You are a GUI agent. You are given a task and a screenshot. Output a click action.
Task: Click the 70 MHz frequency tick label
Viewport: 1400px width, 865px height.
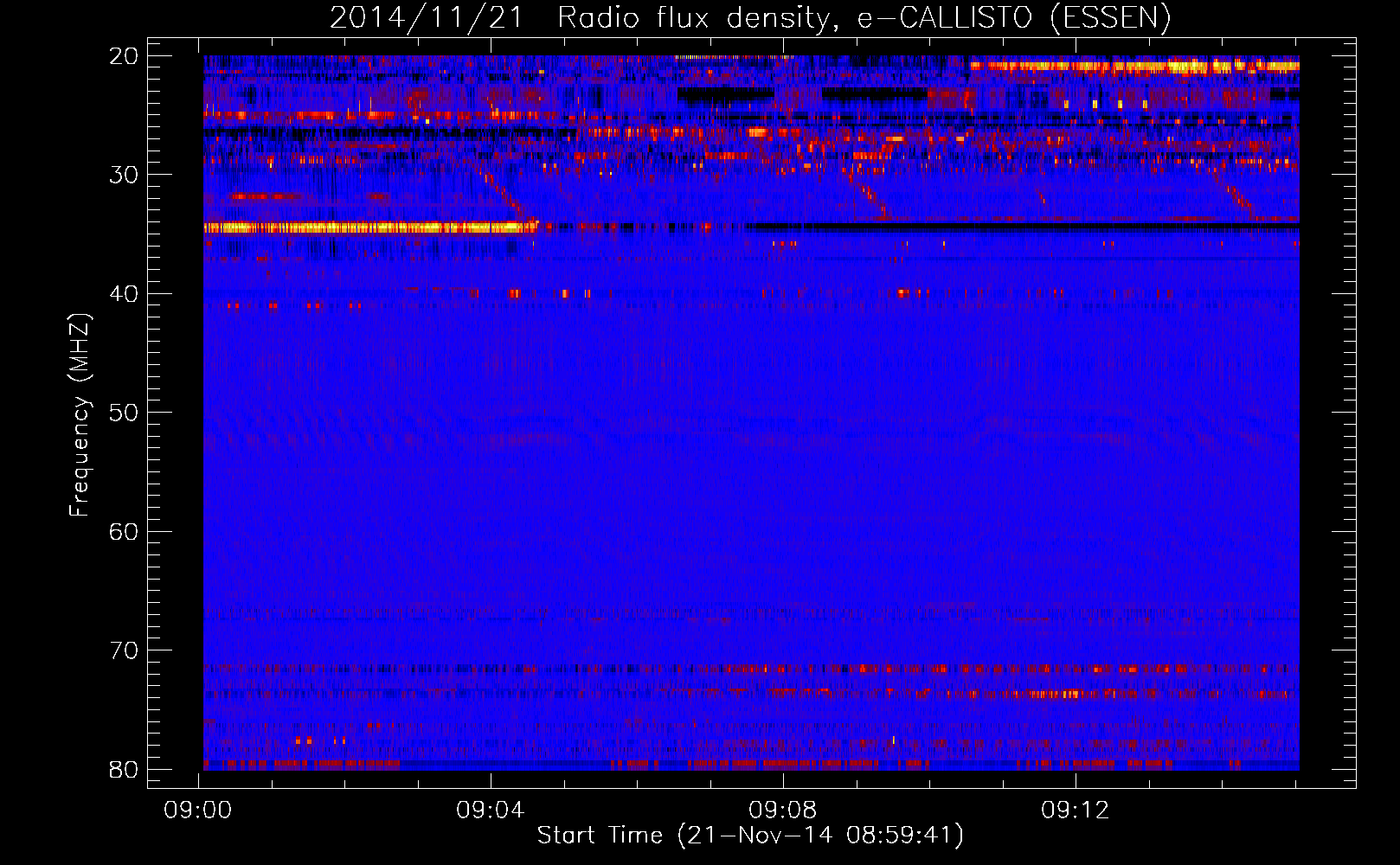124,650
